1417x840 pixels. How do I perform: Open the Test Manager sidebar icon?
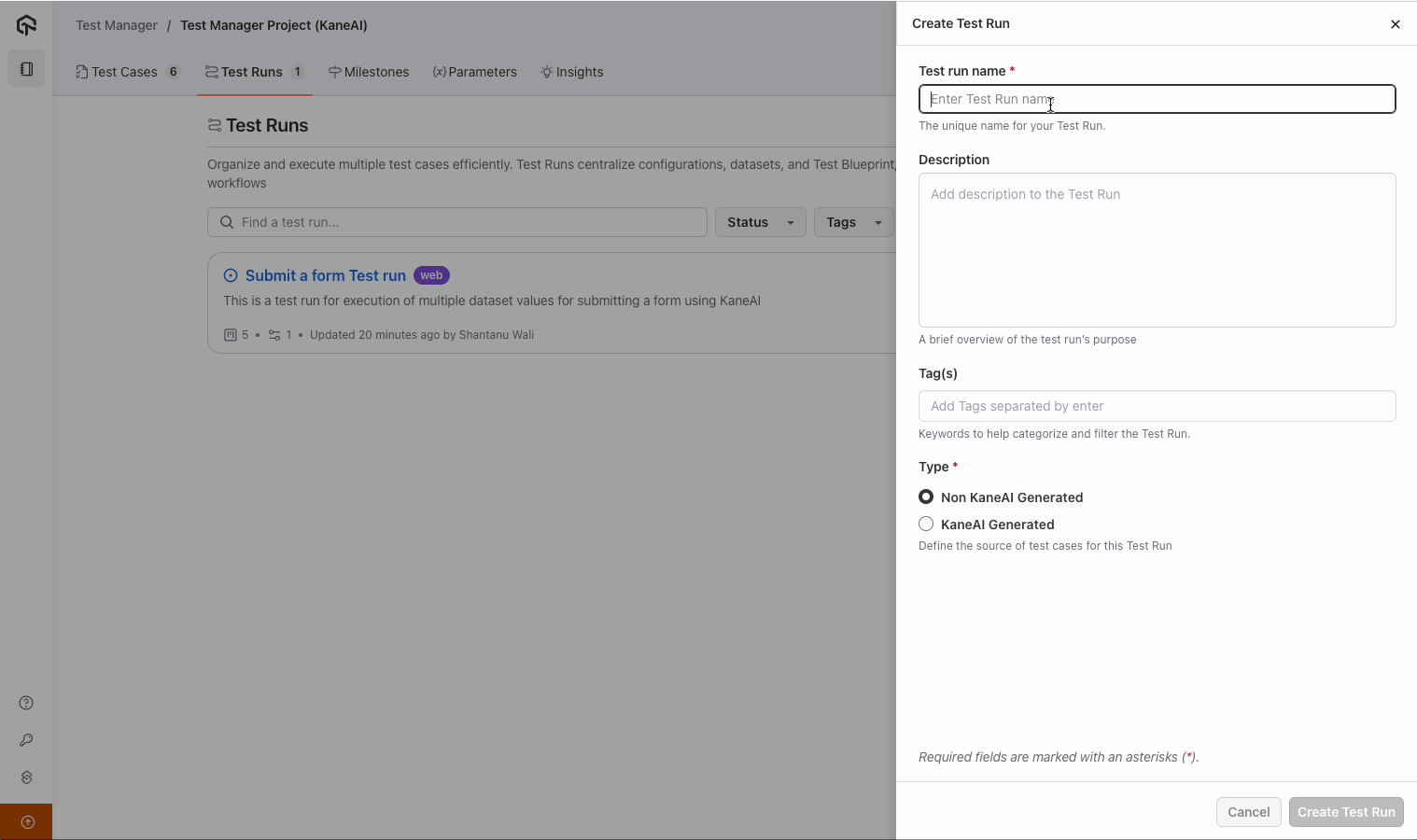point(26,69)
